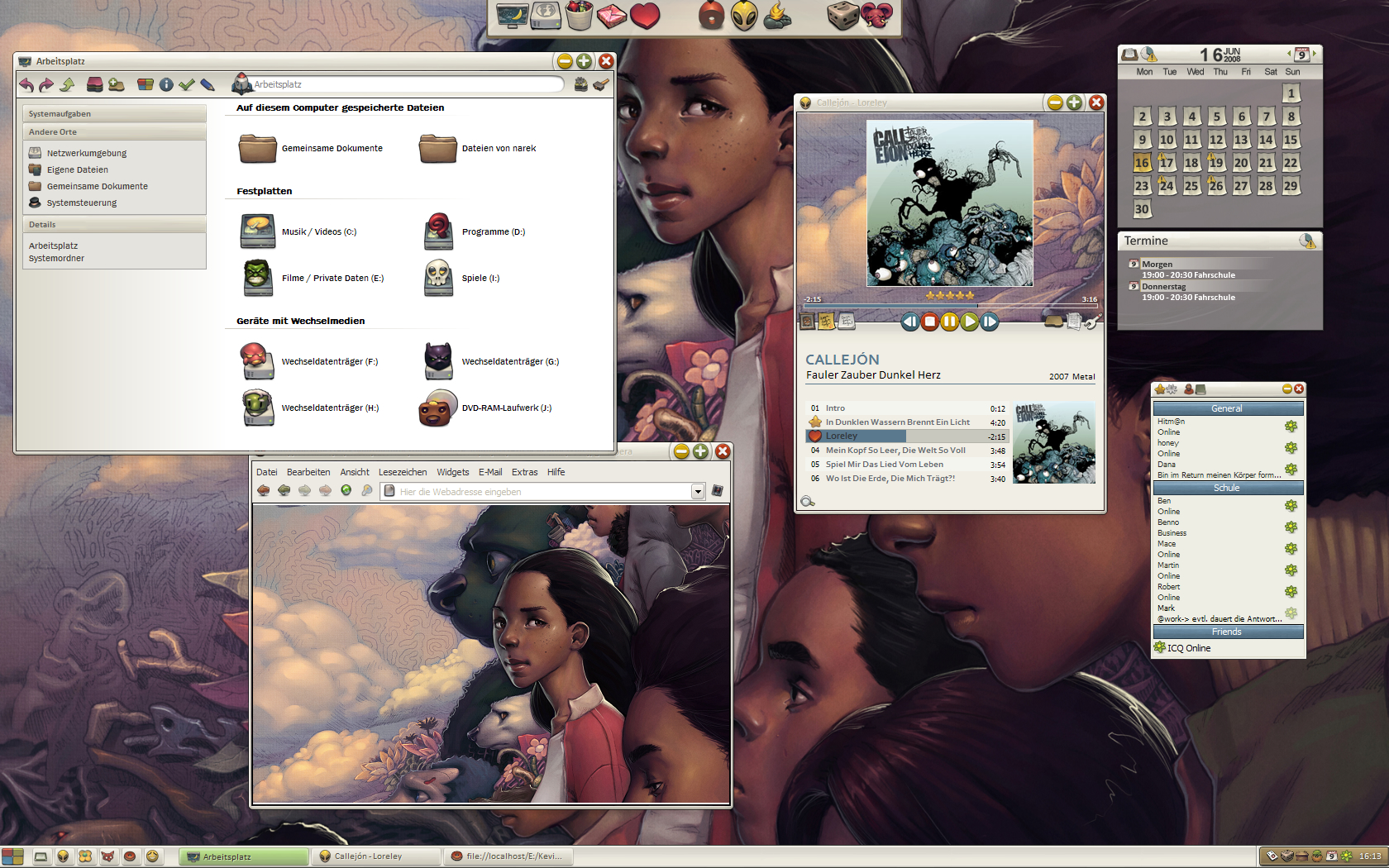
Task: Collapse the Schule contacts group
Action: (1228, 488)
